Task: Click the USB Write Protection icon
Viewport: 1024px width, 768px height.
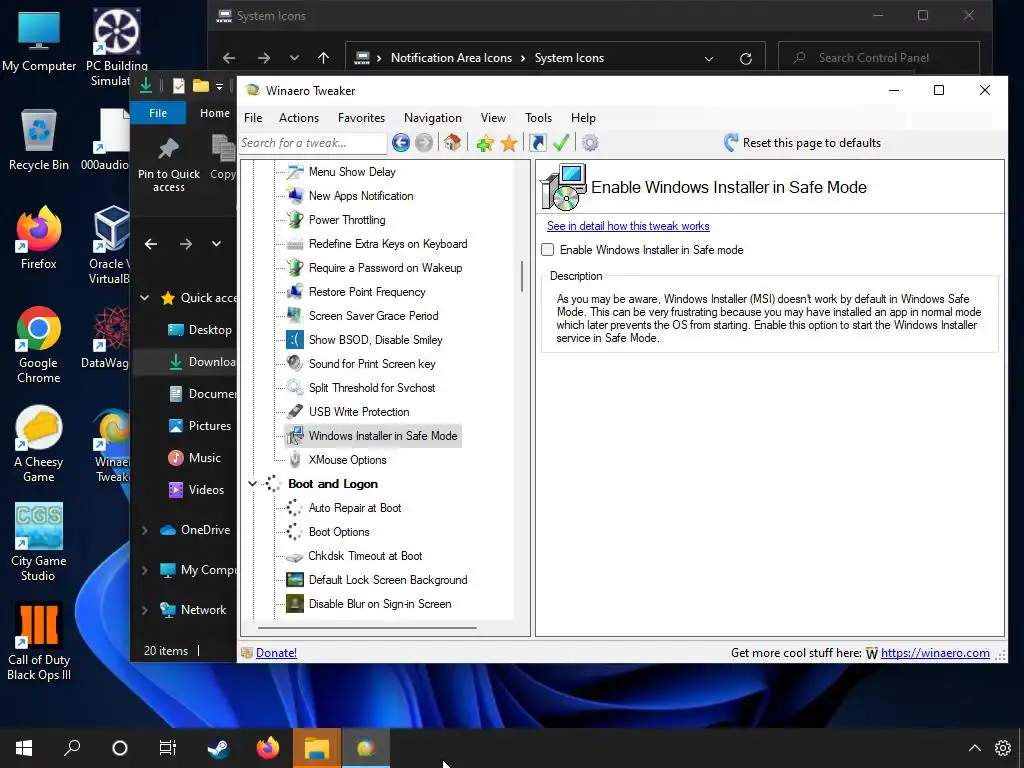Action: [295, 411]
